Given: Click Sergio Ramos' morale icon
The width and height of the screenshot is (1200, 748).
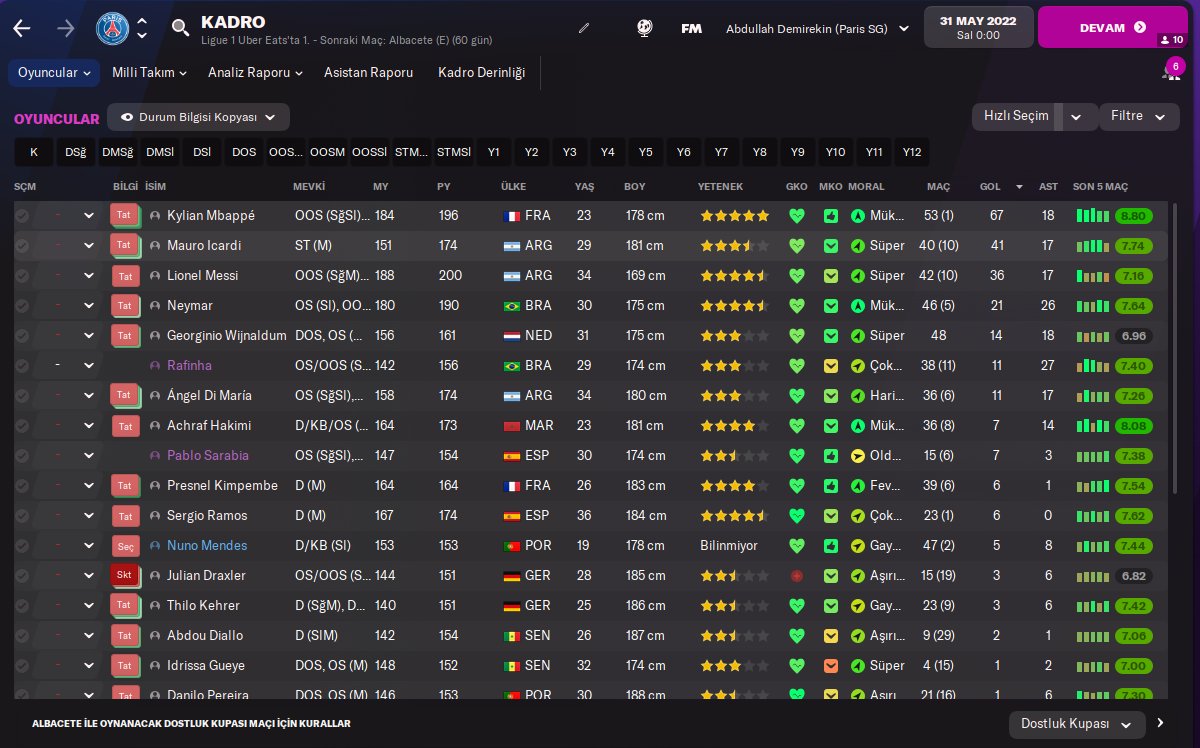Looking at the screenshot, I should coord(857,516).
